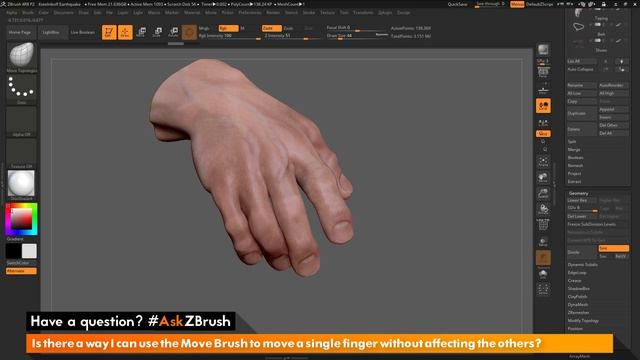Open the Preferences menu
Viewport: 640px width, 360px height.
250,13
